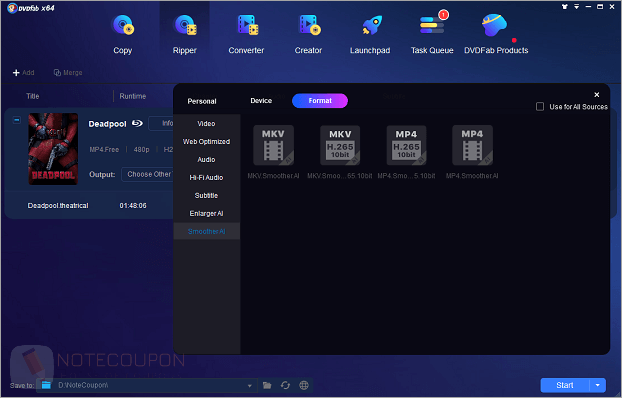This screenshot has width=622, height=398.
Task: Click the Merge button
Action: coord(68,73)
